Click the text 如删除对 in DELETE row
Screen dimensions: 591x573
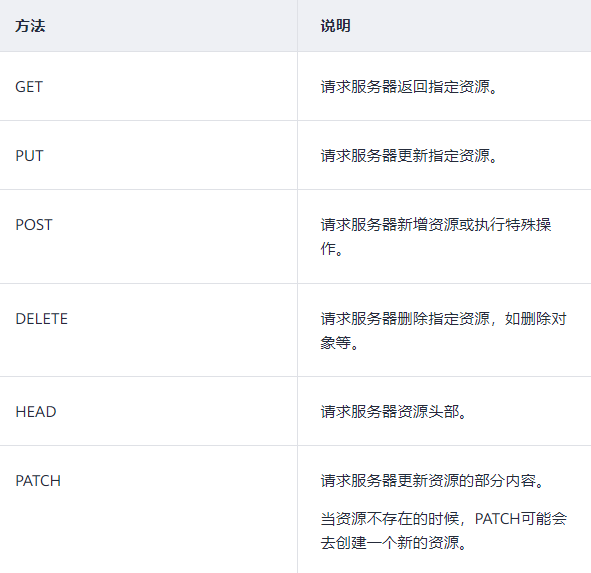536,319
